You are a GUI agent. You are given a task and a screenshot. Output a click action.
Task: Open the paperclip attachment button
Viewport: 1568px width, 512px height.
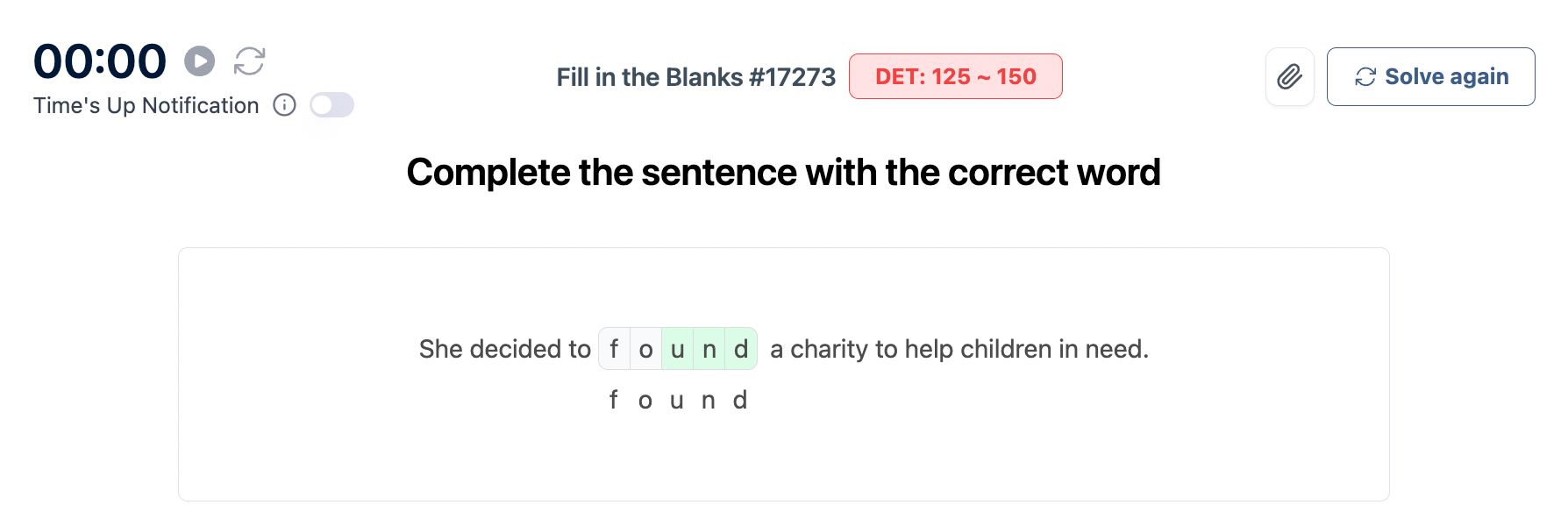coord(1289,77)
